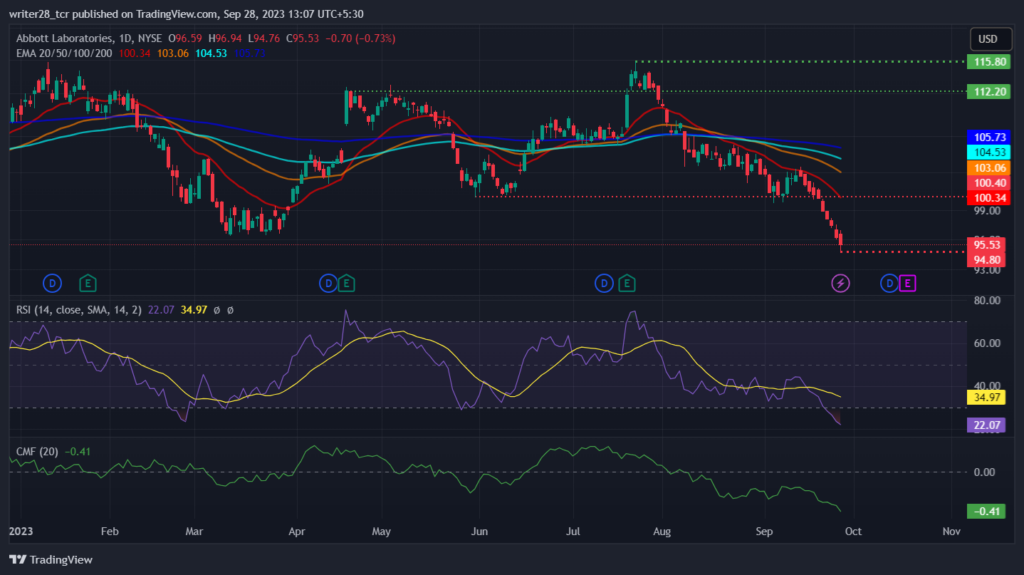Click the orange 103.06 EMA price label

pos(989,168)
